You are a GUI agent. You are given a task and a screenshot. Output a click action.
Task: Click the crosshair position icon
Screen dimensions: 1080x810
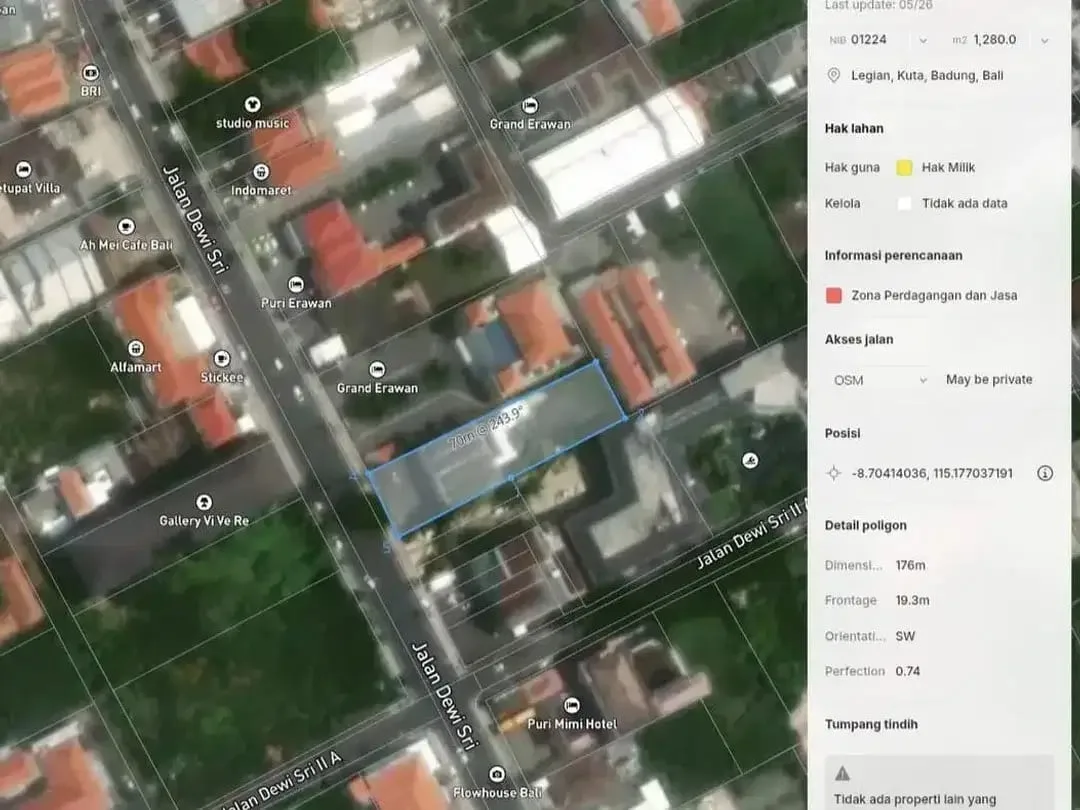833,473
